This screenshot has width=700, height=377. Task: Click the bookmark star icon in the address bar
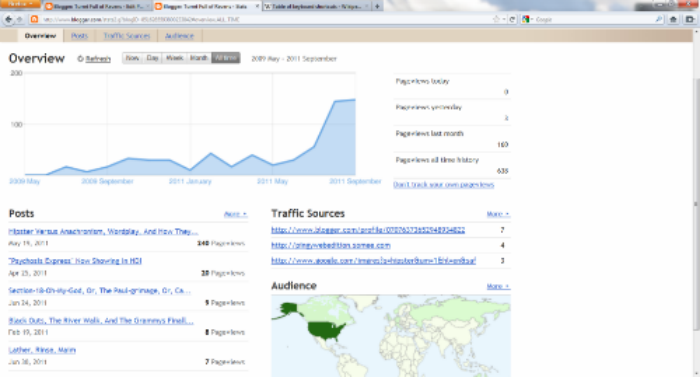coord(496,19)
